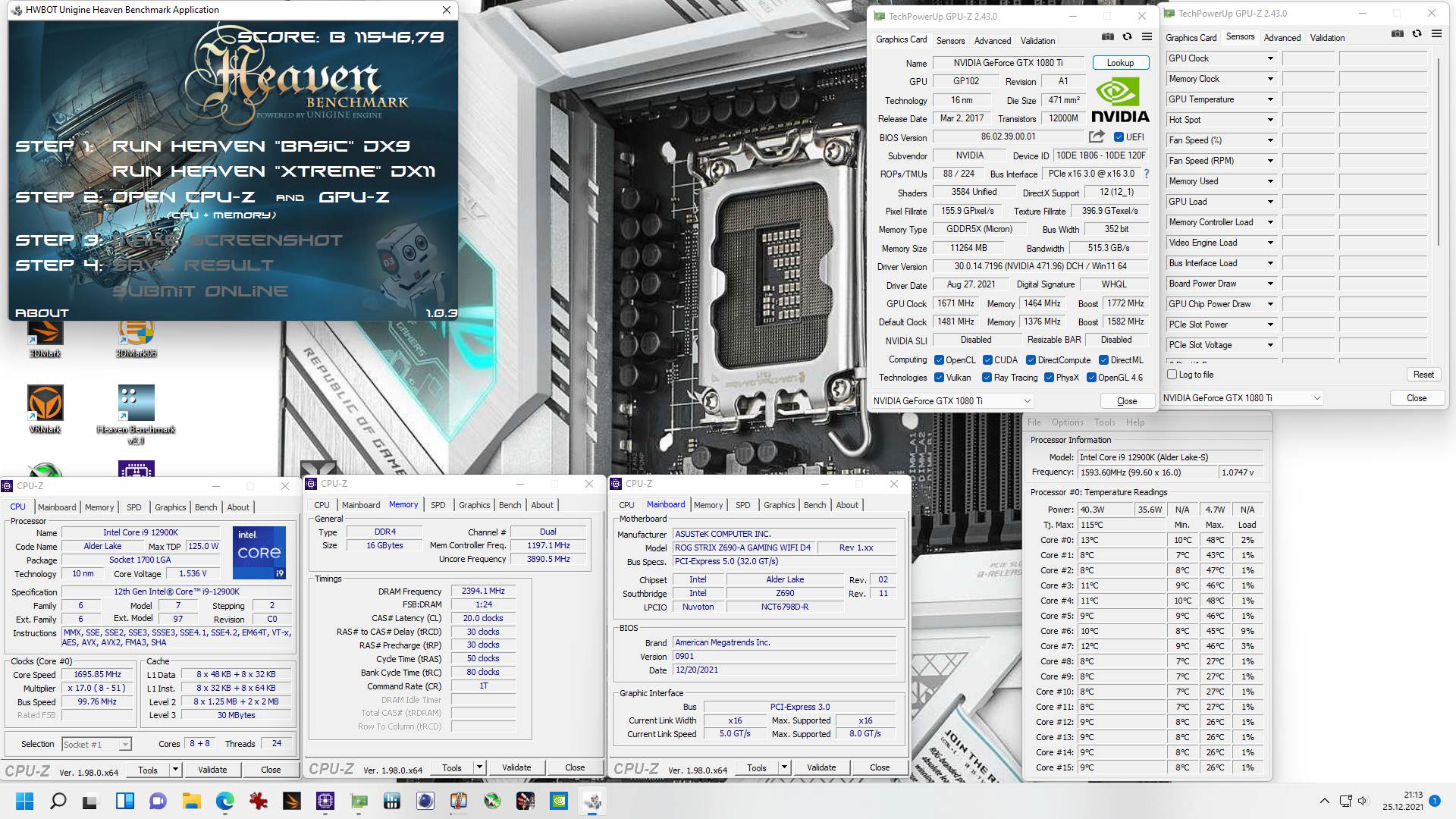Open the Bench tab in the first CPU-Z window
This screenshot has width=1456, height=819.
tap(206, 507)
